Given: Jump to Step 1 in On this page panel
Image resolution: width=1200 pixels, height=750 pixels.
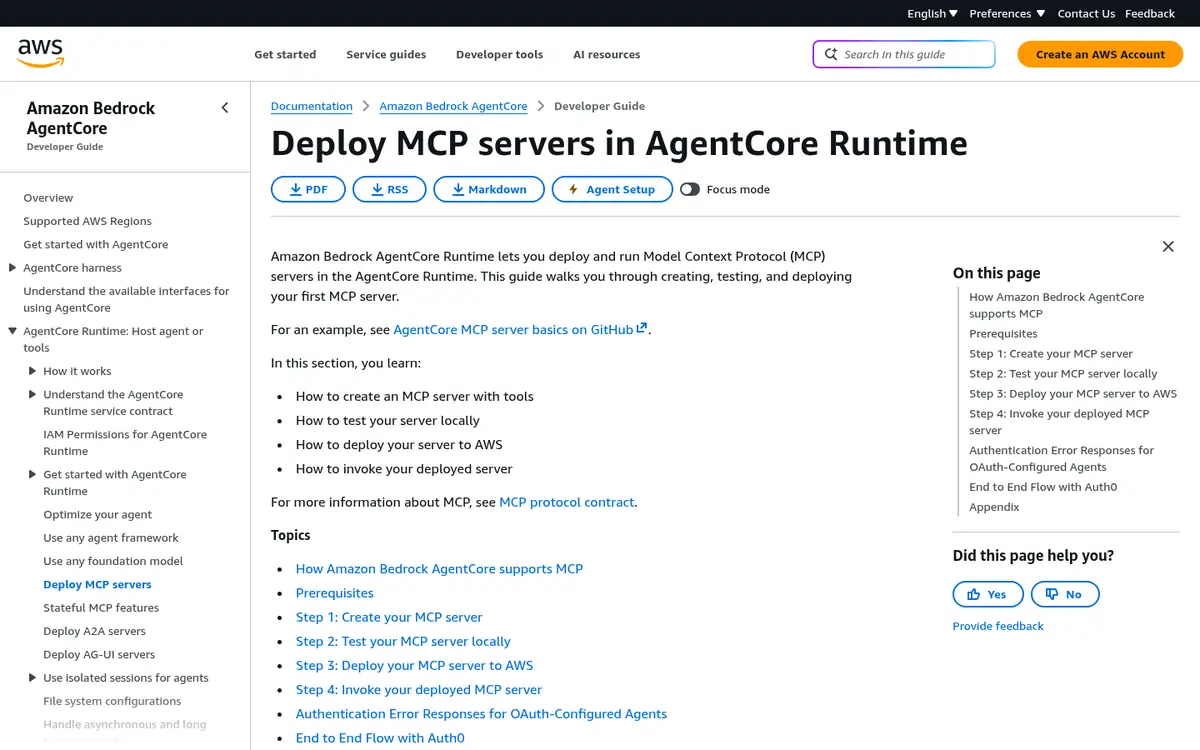Looking at the screenshot, I should pyautogui.click(x=1051, y=354).
